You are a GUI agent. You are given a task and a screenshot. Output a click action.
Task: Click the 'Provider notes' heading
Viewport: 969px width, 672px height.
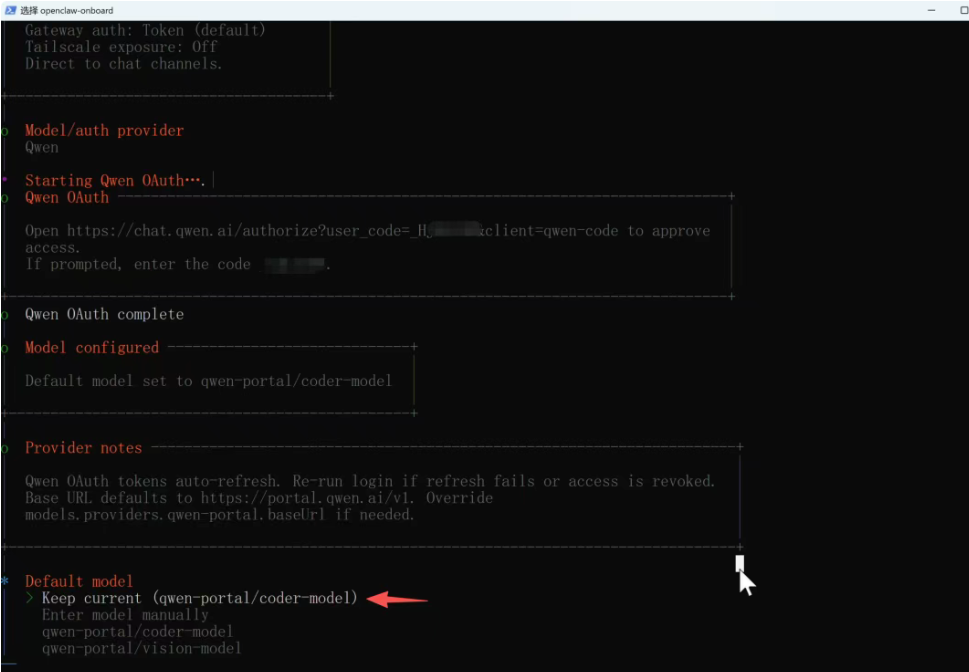(83, 448)
